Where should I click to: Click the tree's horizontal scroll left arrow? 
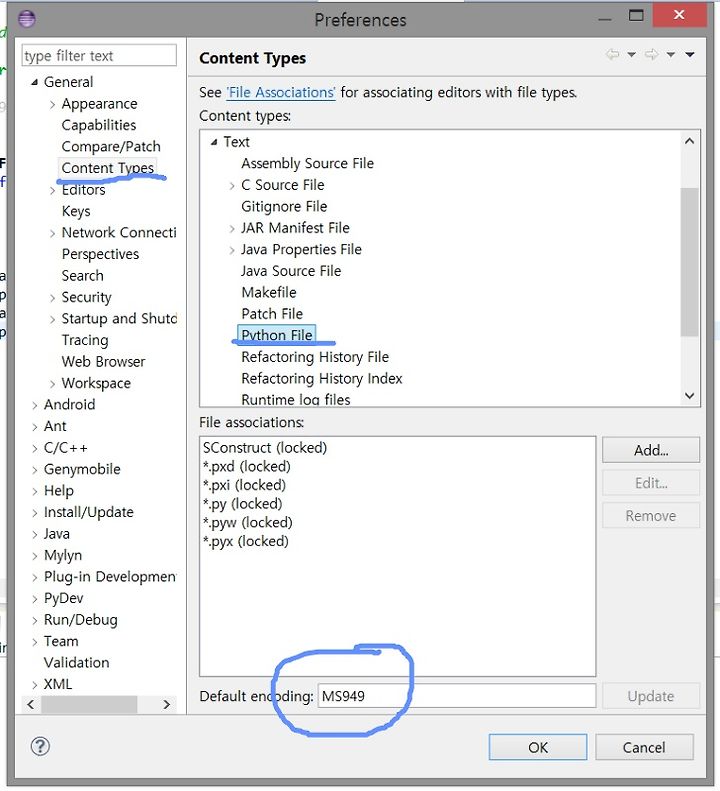[31, 705]
